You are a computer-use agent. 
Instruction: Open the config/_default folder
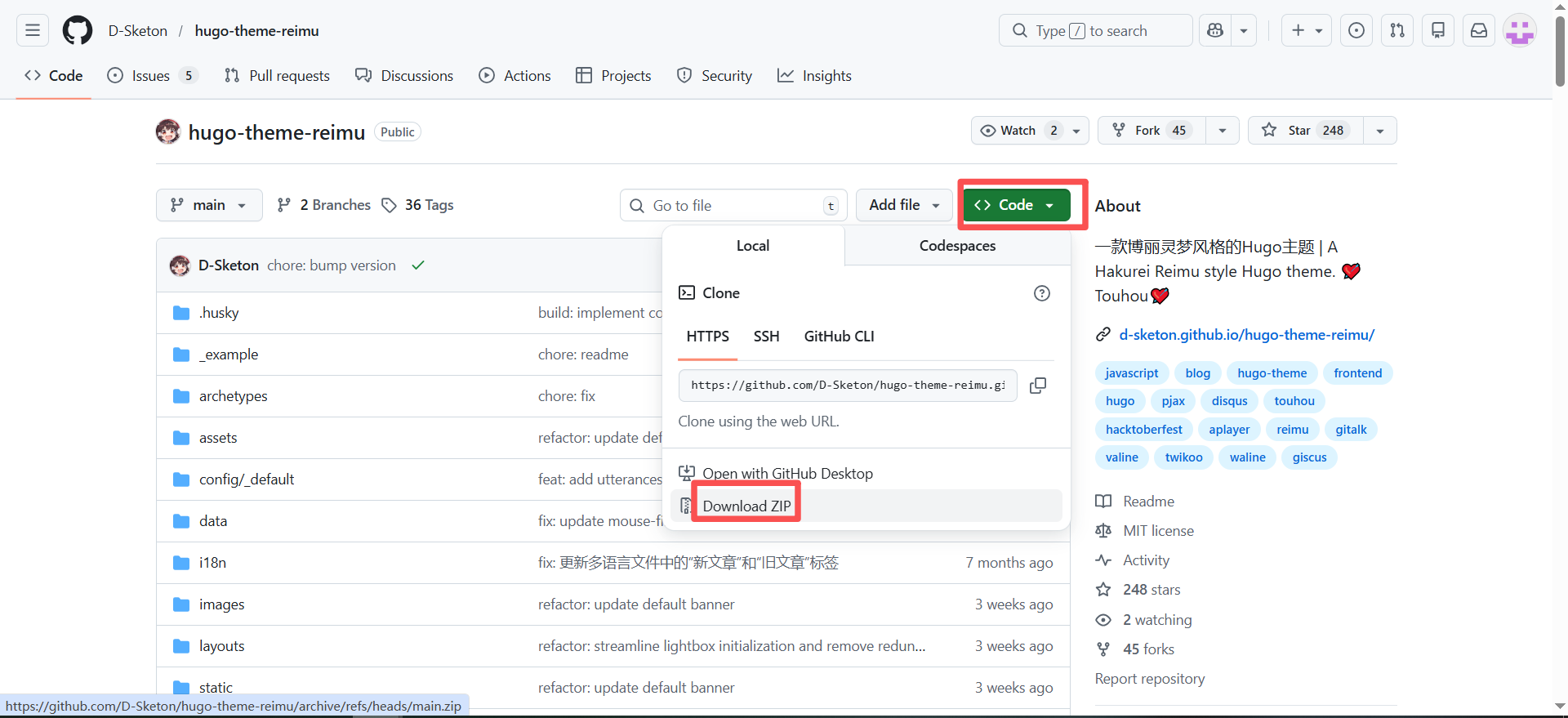(247, 479)
